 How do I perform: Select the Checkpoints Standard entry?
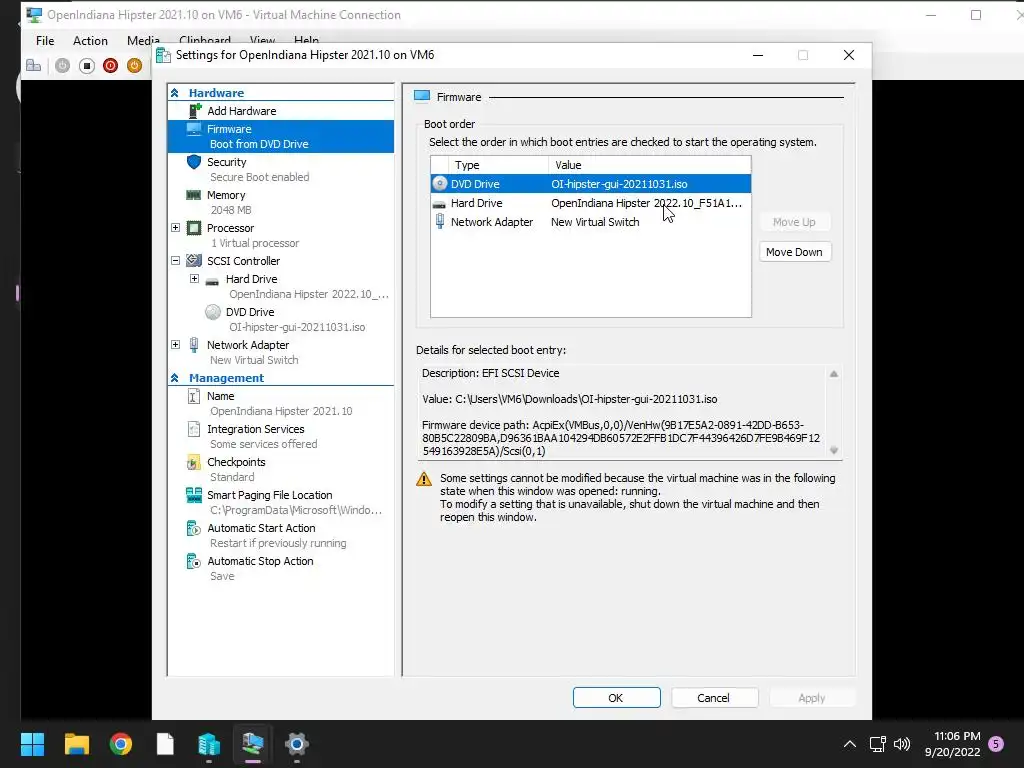coord(280,469)
